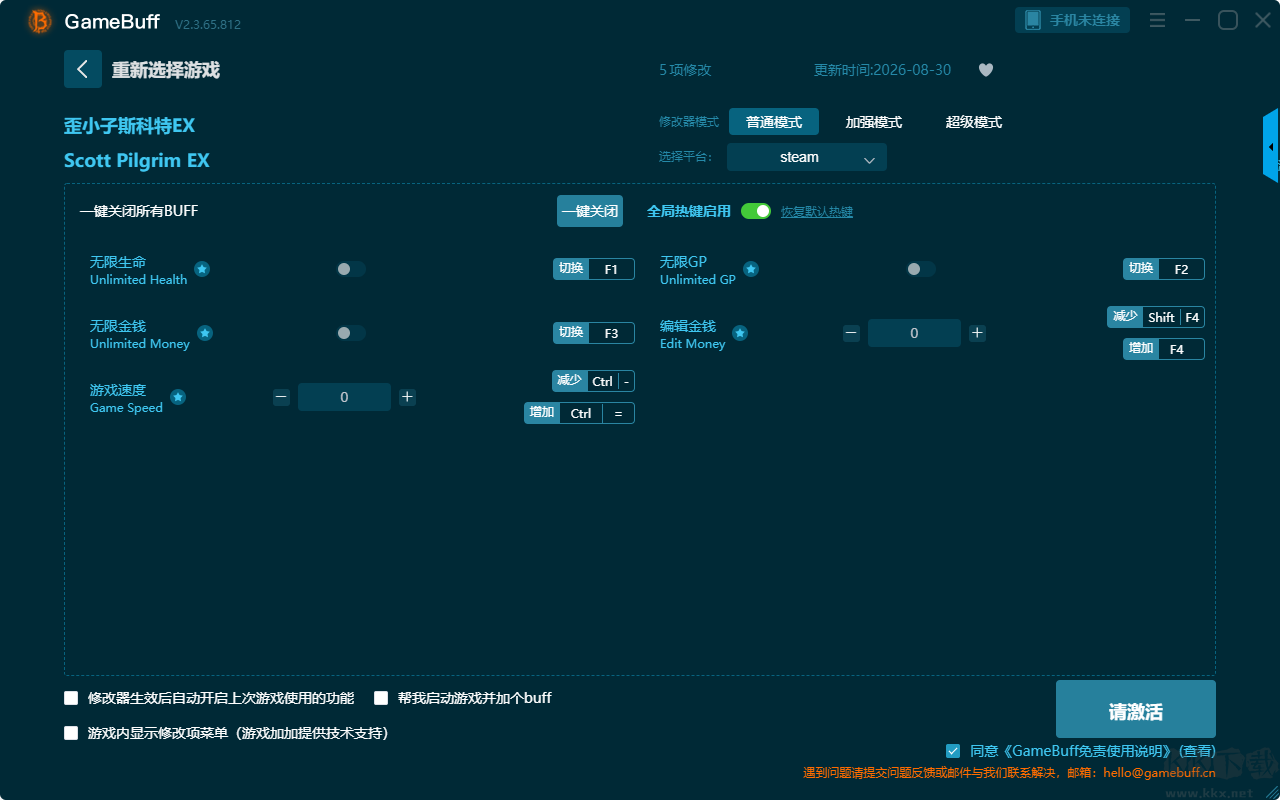Click the Game Speed value field
This screenshot has height=800, width=1280.
tap(344, 397)
